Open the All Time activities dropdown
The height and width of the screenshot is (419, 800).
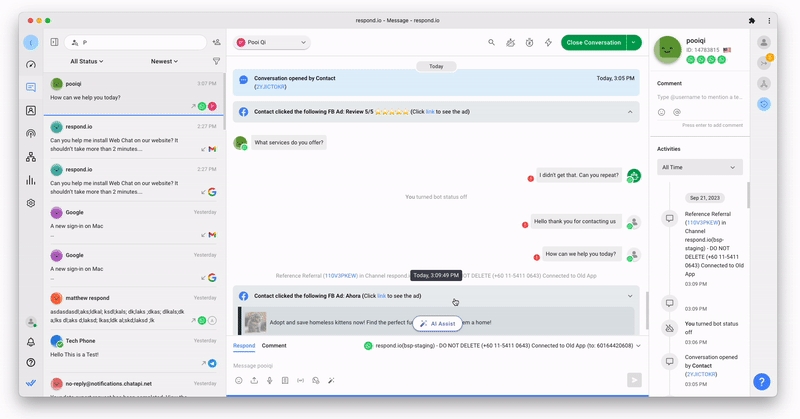[700, 167]
